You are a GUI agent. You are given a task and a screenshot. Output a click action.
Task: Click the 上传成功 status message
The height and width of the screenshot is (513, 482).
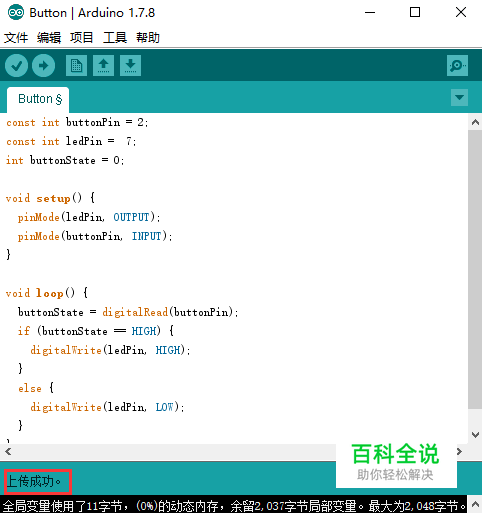tap(34, 482)
